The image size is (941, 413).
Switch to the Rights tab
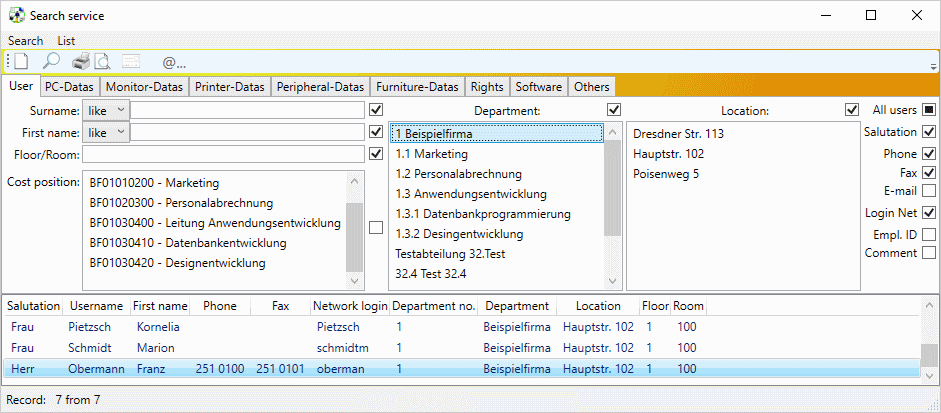coord(487,87)
